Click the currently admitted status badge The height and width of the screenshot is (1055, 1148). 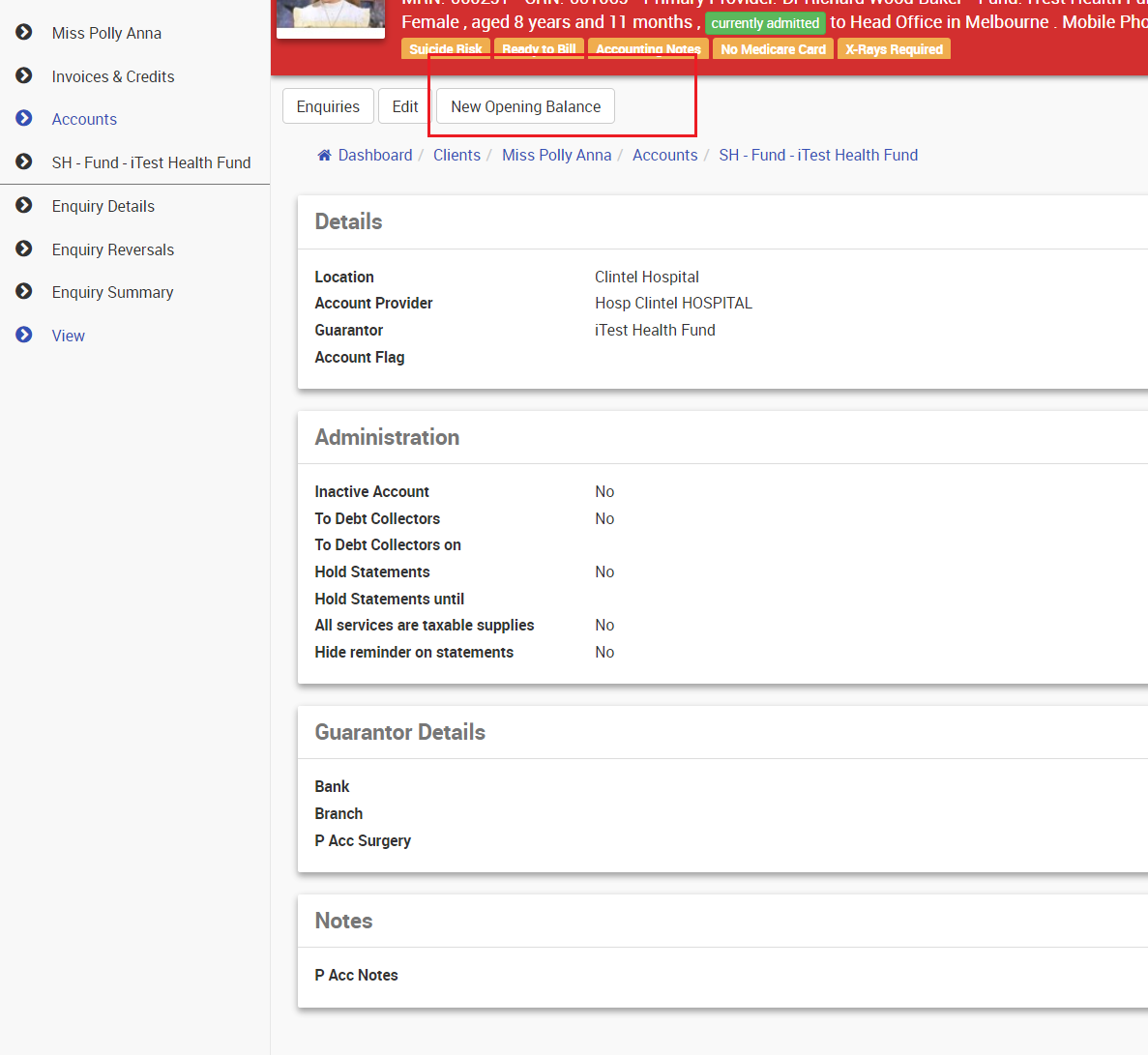(x=765, y=22)
